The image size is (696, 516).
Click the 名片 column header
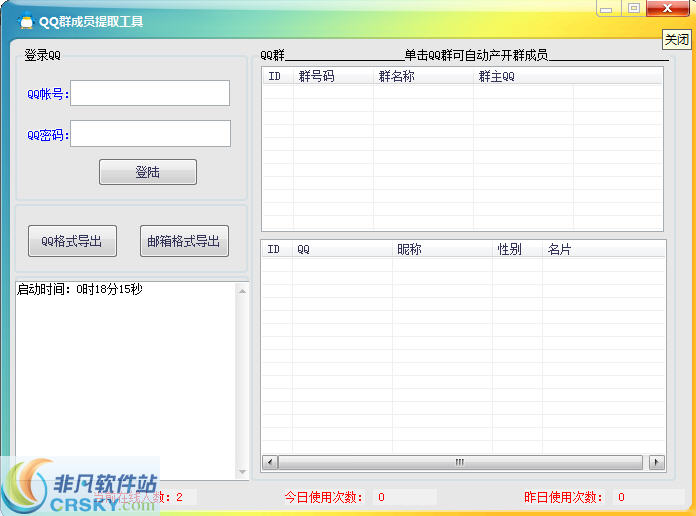[603, 250]
